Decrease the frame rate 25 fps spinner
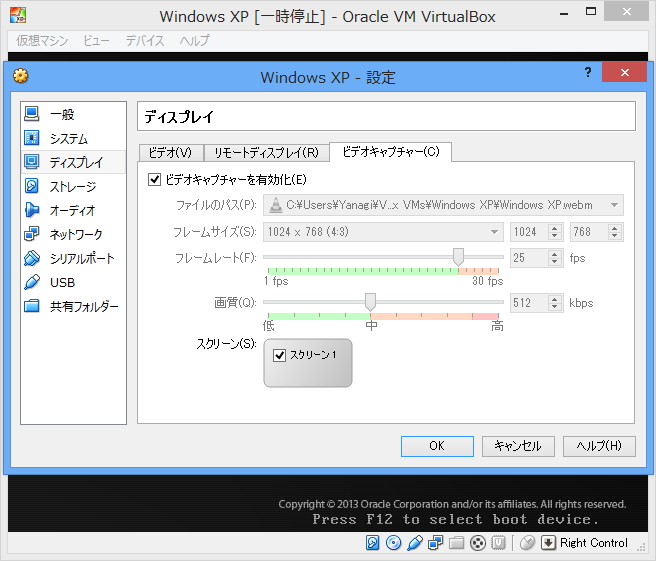This screenshot has height=561, width=656. pos(555,262)
